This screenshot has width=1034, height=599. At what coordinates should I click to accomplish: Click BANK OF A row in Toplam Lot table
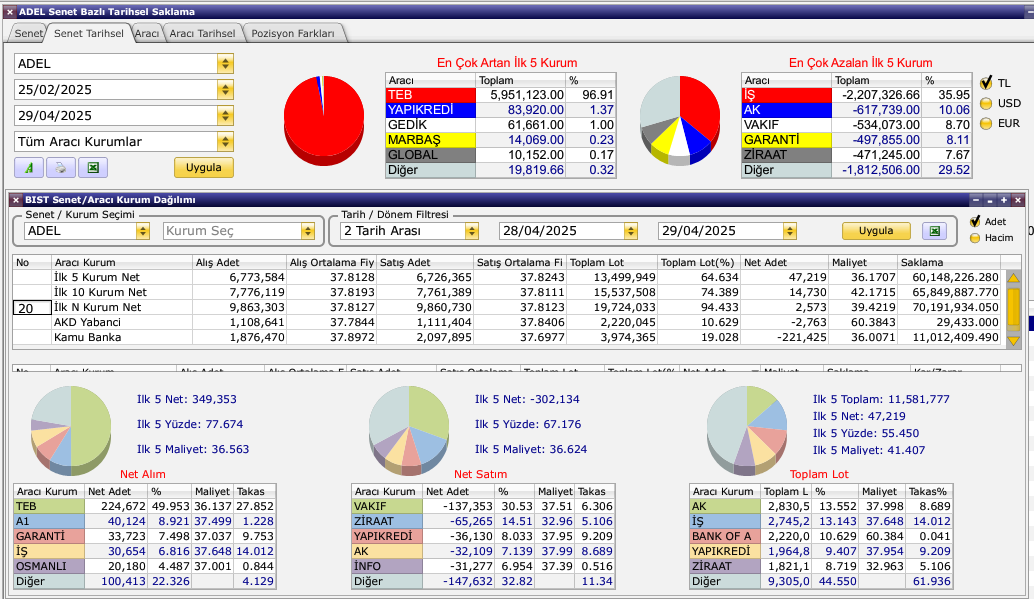822,536
